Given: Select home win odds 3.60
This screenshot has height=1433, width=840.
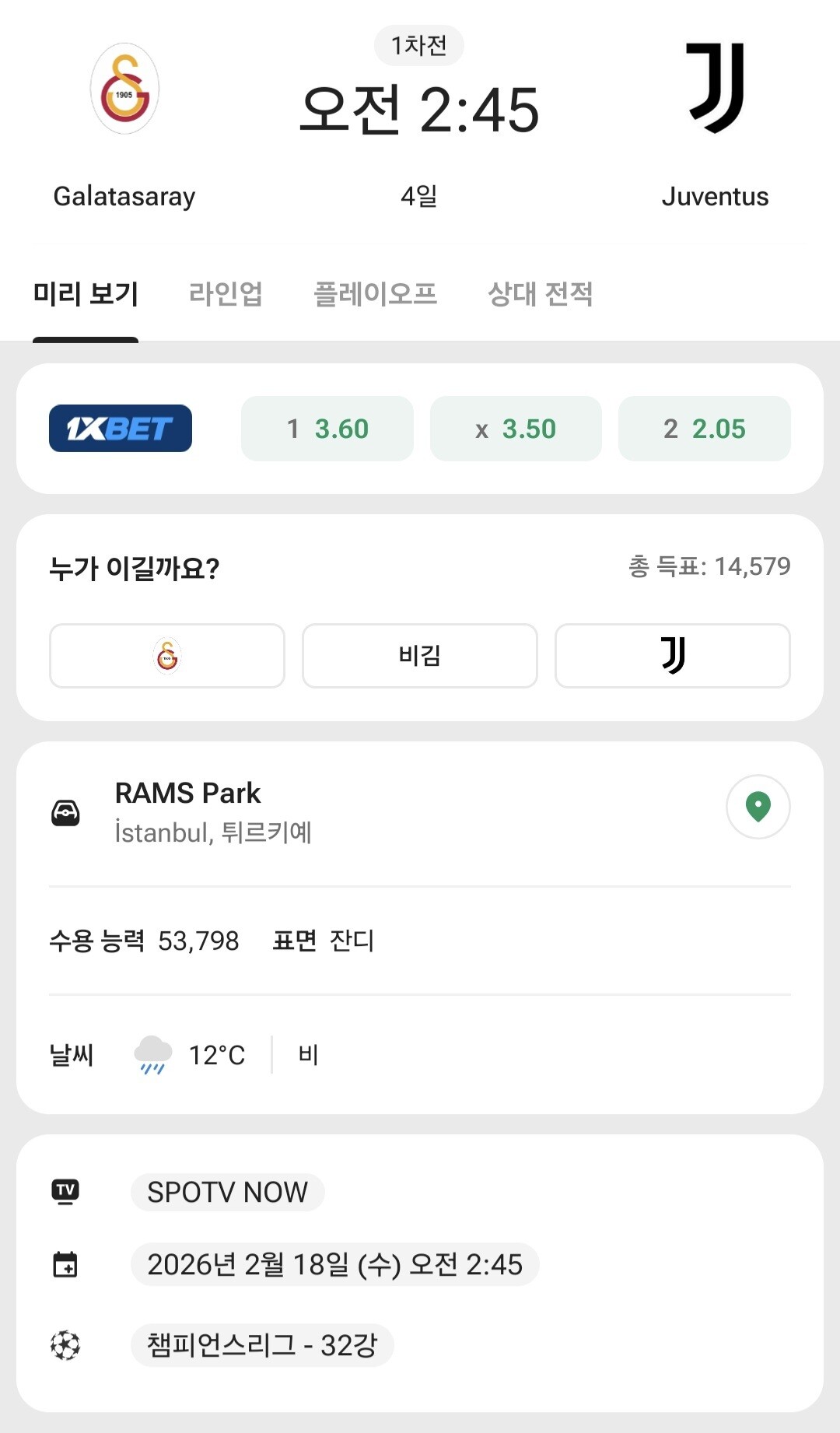Looking at the screenshot, I should (327, 429).
